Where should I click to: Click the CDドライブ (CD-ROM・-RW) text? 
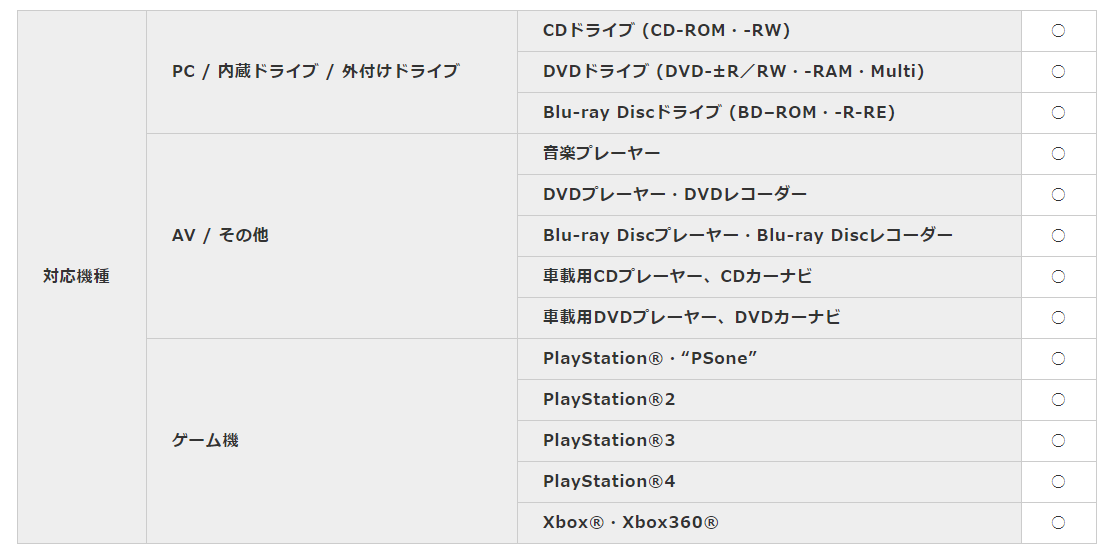pyautogui.click(x=666, y=30)
